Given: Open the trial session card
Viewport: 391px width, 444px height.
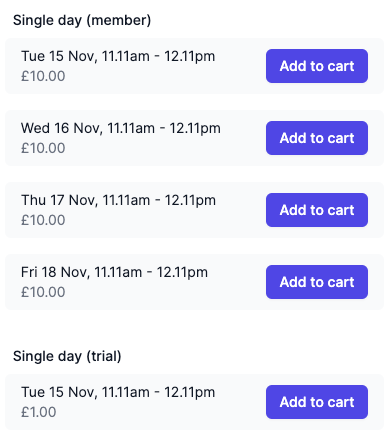Looking at the screenshot, I should [x=194, y=402].
